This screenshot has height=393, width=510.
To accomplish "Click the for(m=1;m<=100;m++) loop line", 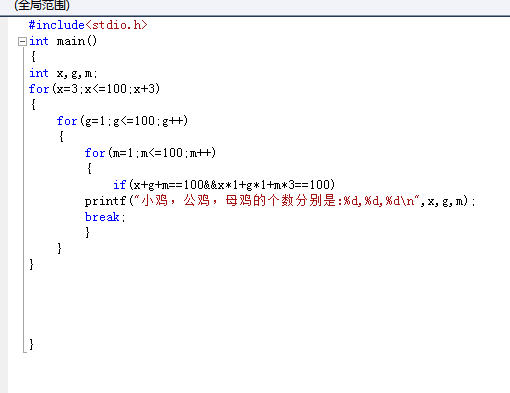I will 150,153.
